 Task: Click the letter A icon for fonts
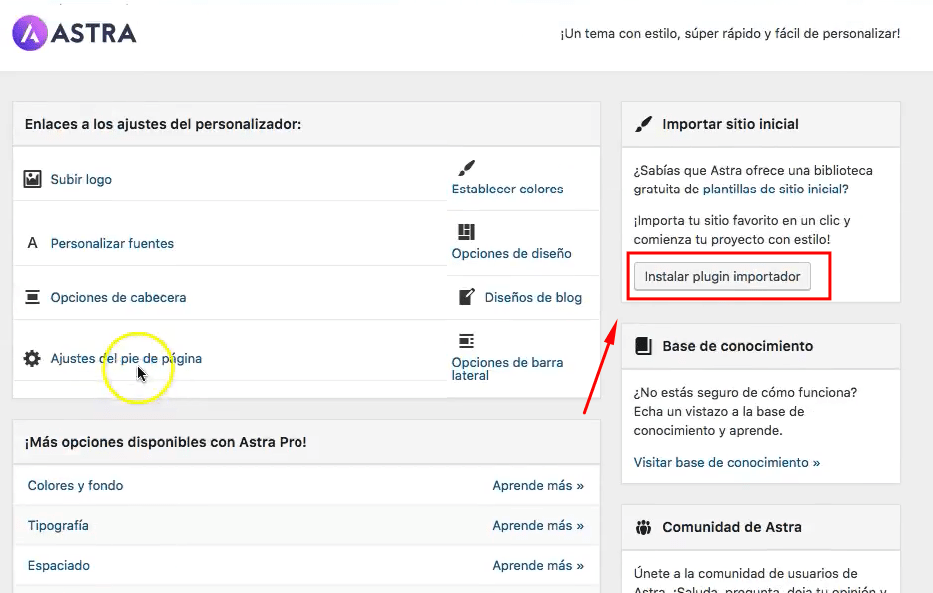[x=33, y=243]
